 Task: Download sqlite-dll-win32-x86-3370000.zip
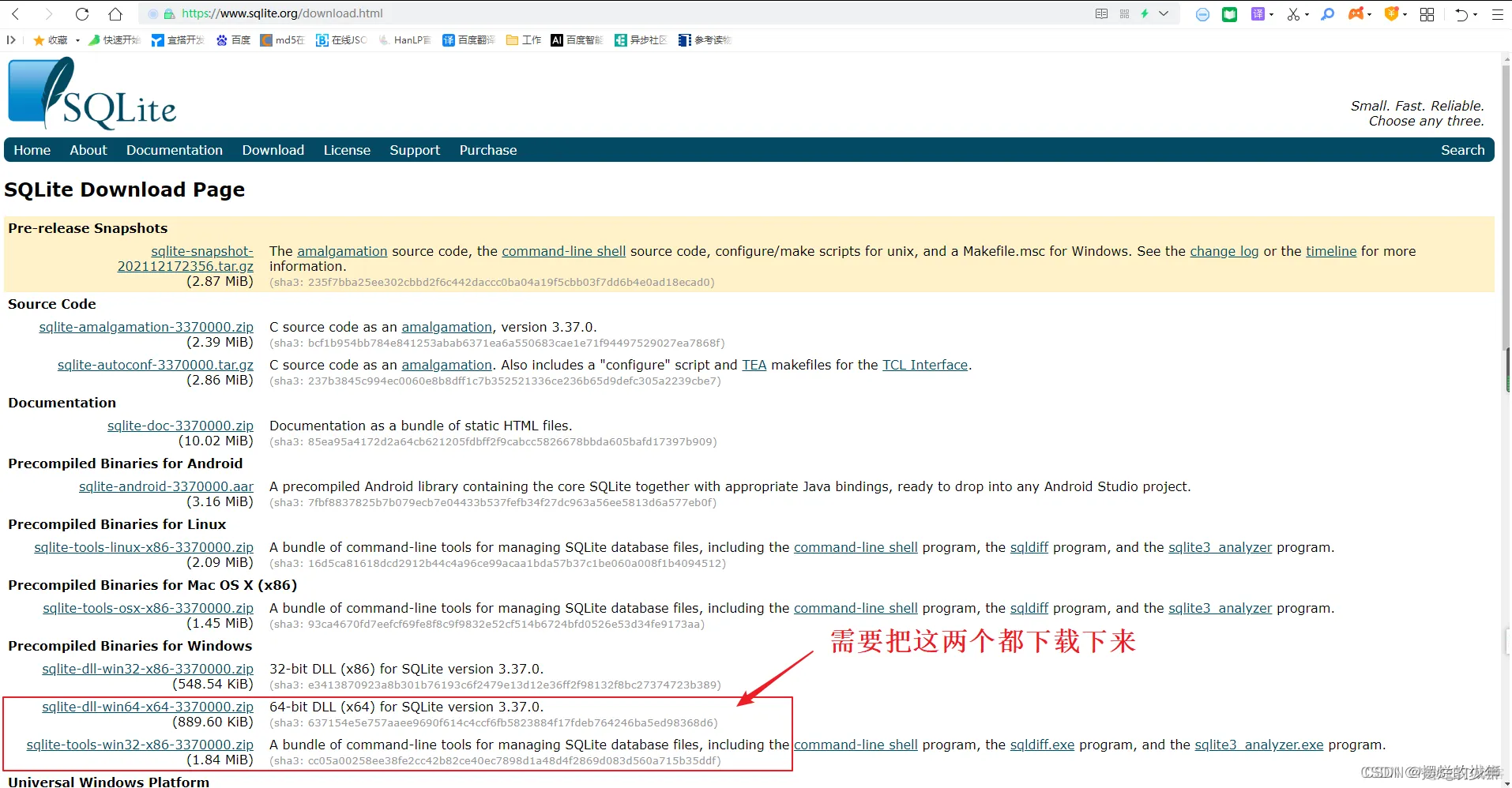pos(148,669)
